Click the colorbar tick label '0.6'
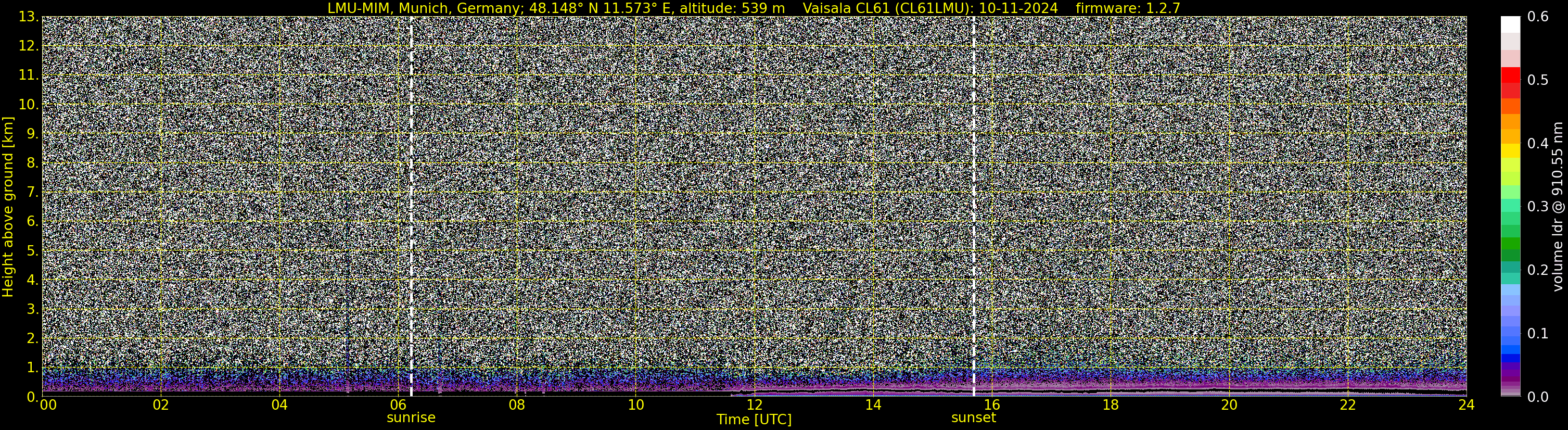1568x430 pixels. click(1538, 17)
